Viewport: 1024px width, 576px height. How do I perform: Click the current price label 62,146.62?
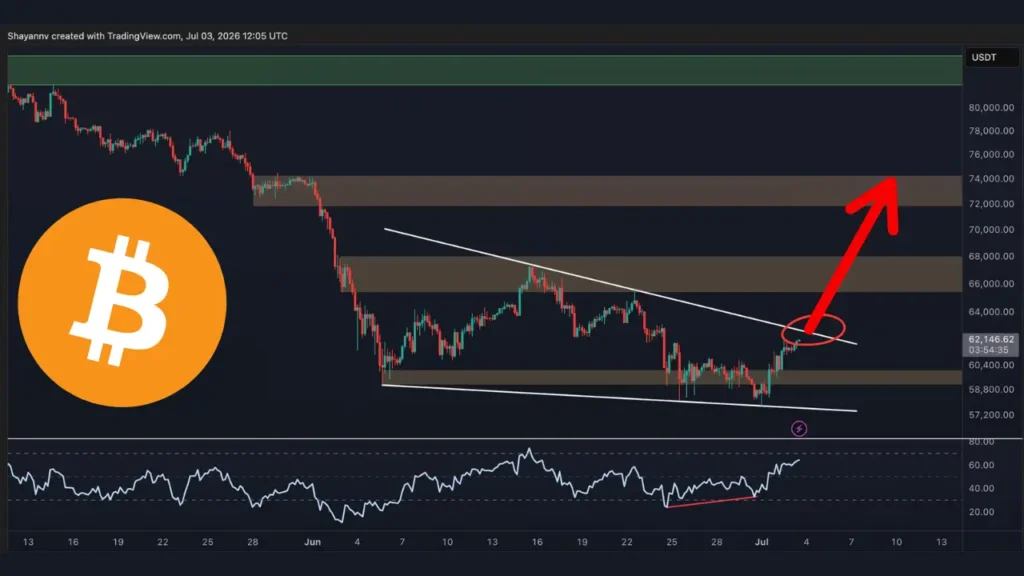pyautogui.click(x=991, y=339)
